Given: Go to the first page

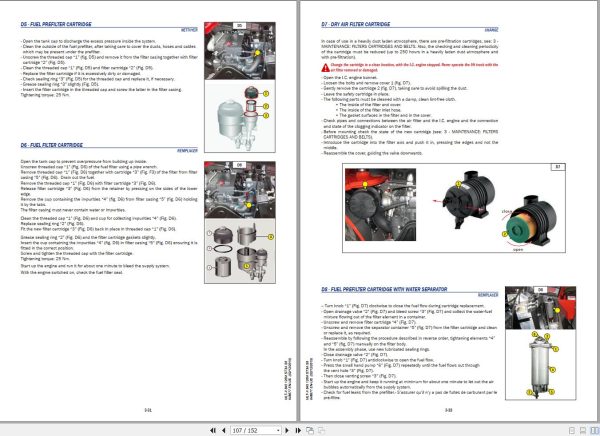Looking at the screenshot, I should click(x=213, y=431).
